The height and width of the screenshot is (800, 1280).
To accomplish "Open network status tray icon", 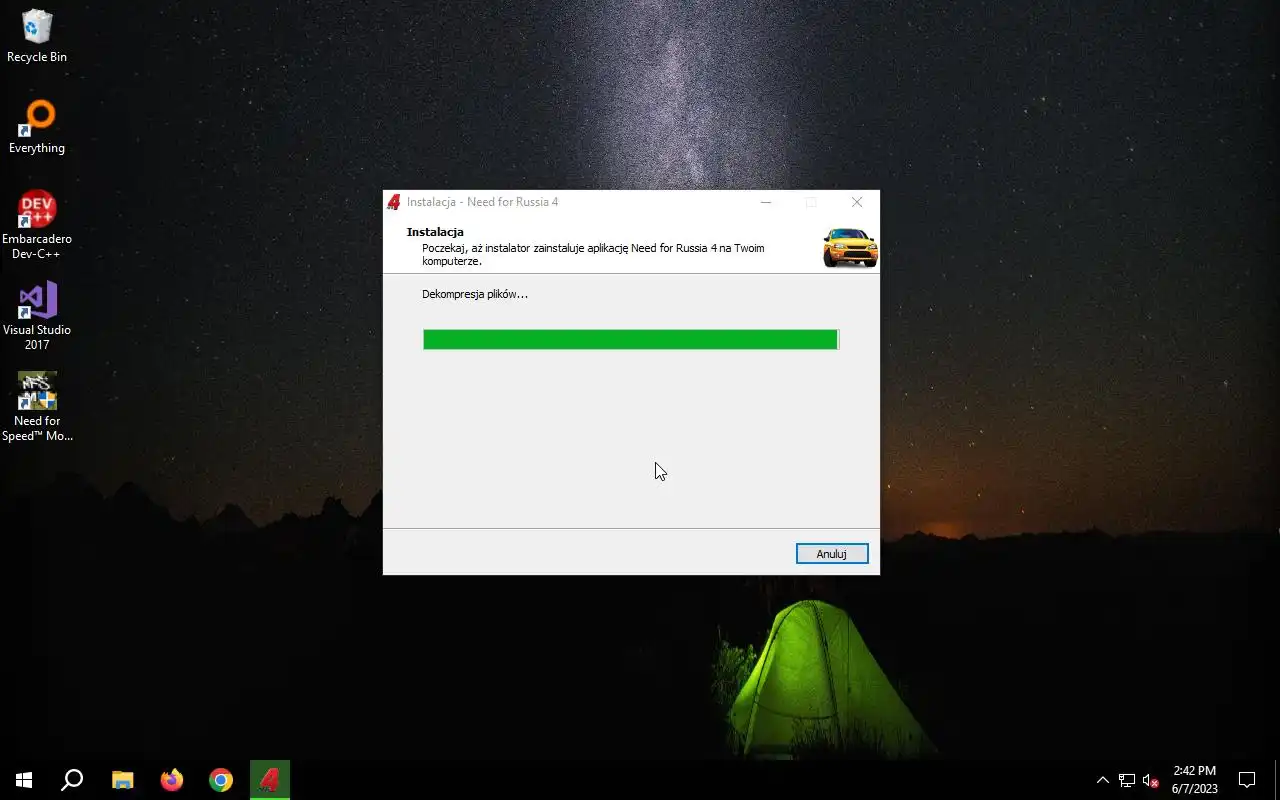I will coord(1127,780).
